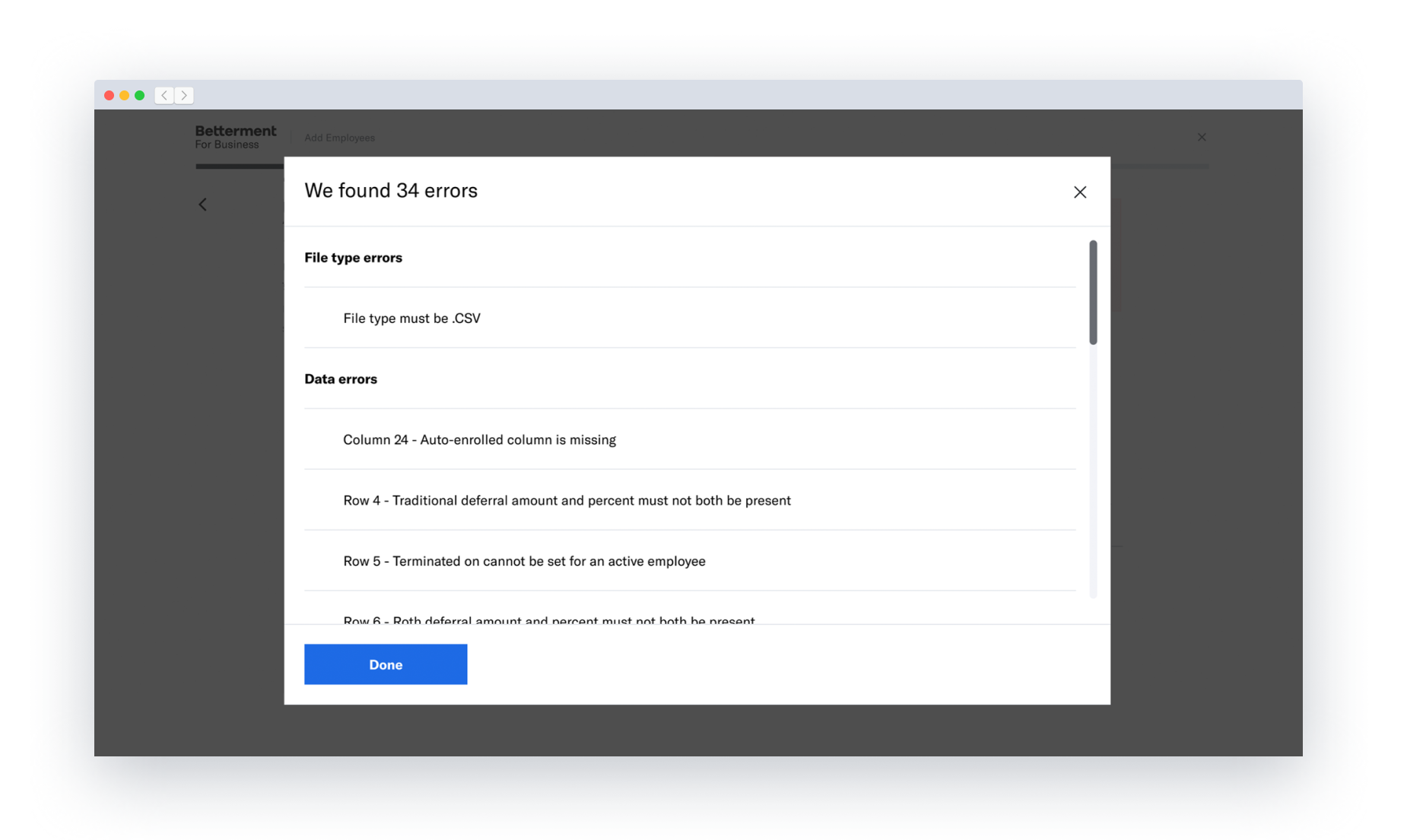Click the Done button

click(385, 664)
